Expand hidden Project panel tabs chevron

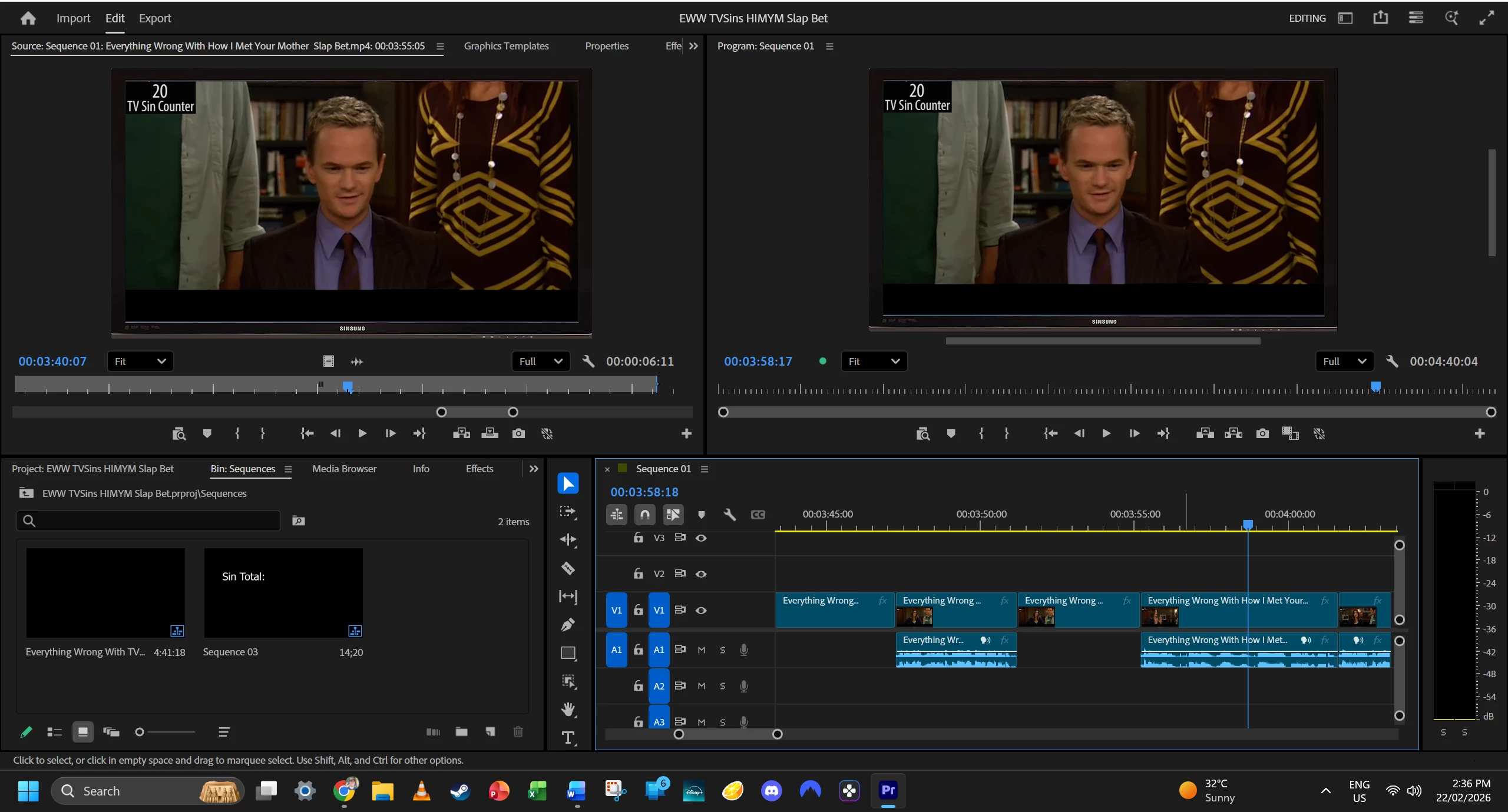click(534, 469)
